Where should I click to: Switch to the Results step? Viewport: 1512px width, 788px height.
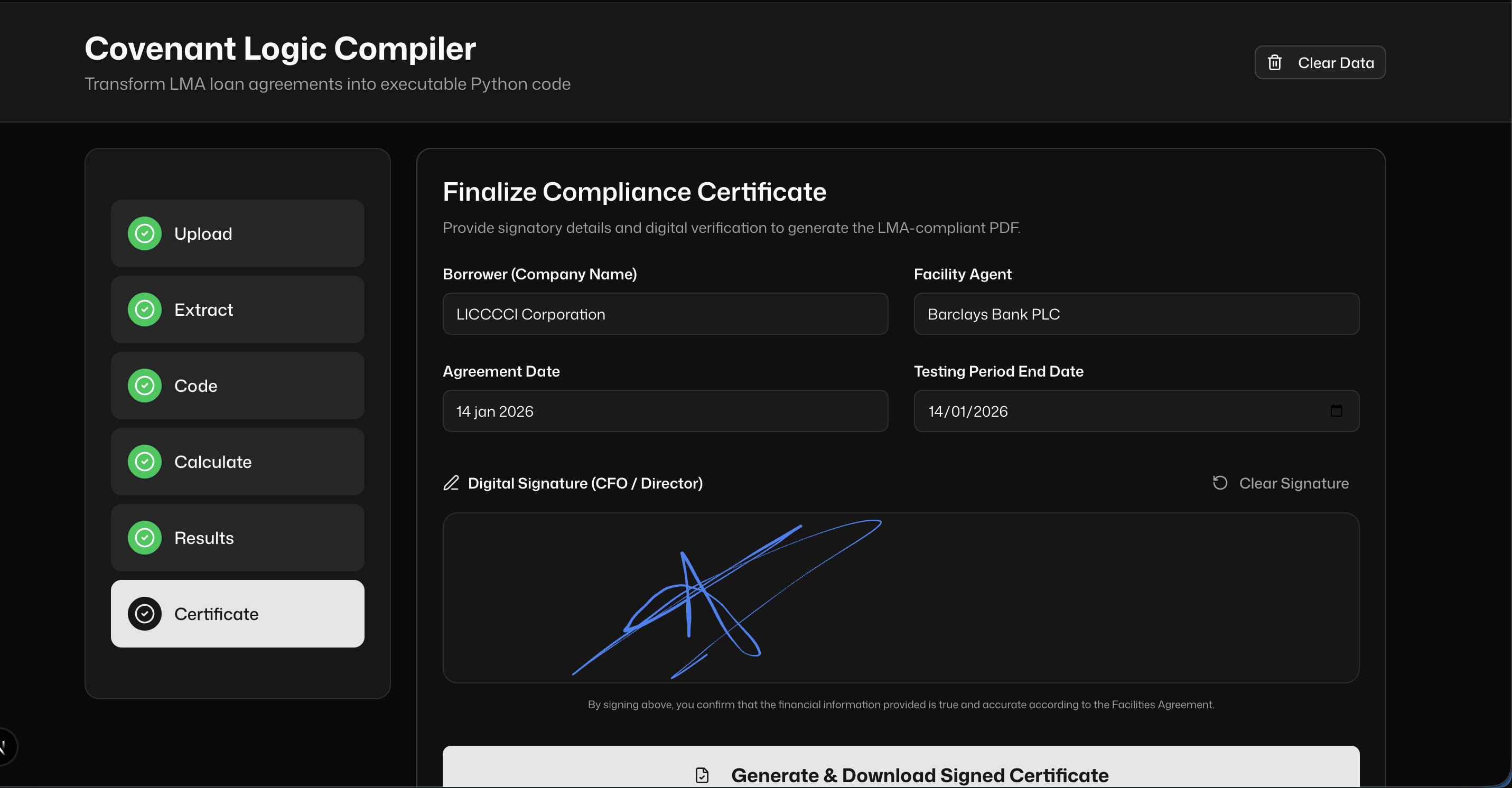point(237,538)
